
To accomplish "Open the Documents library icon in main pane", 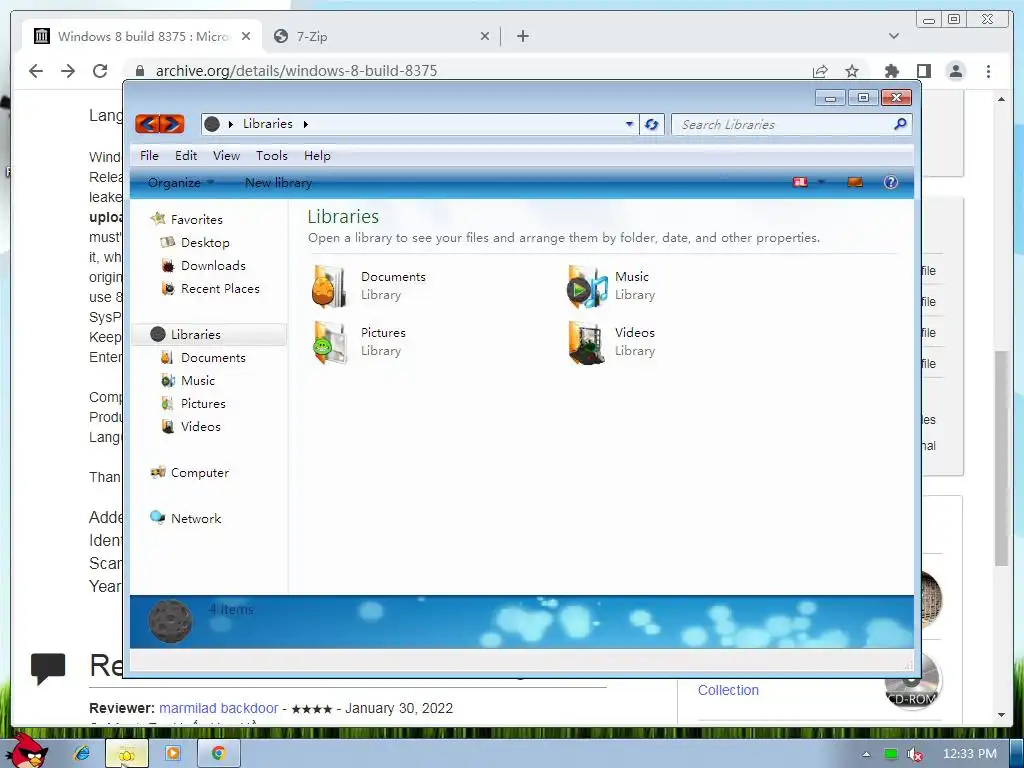I will click(329, 286).
